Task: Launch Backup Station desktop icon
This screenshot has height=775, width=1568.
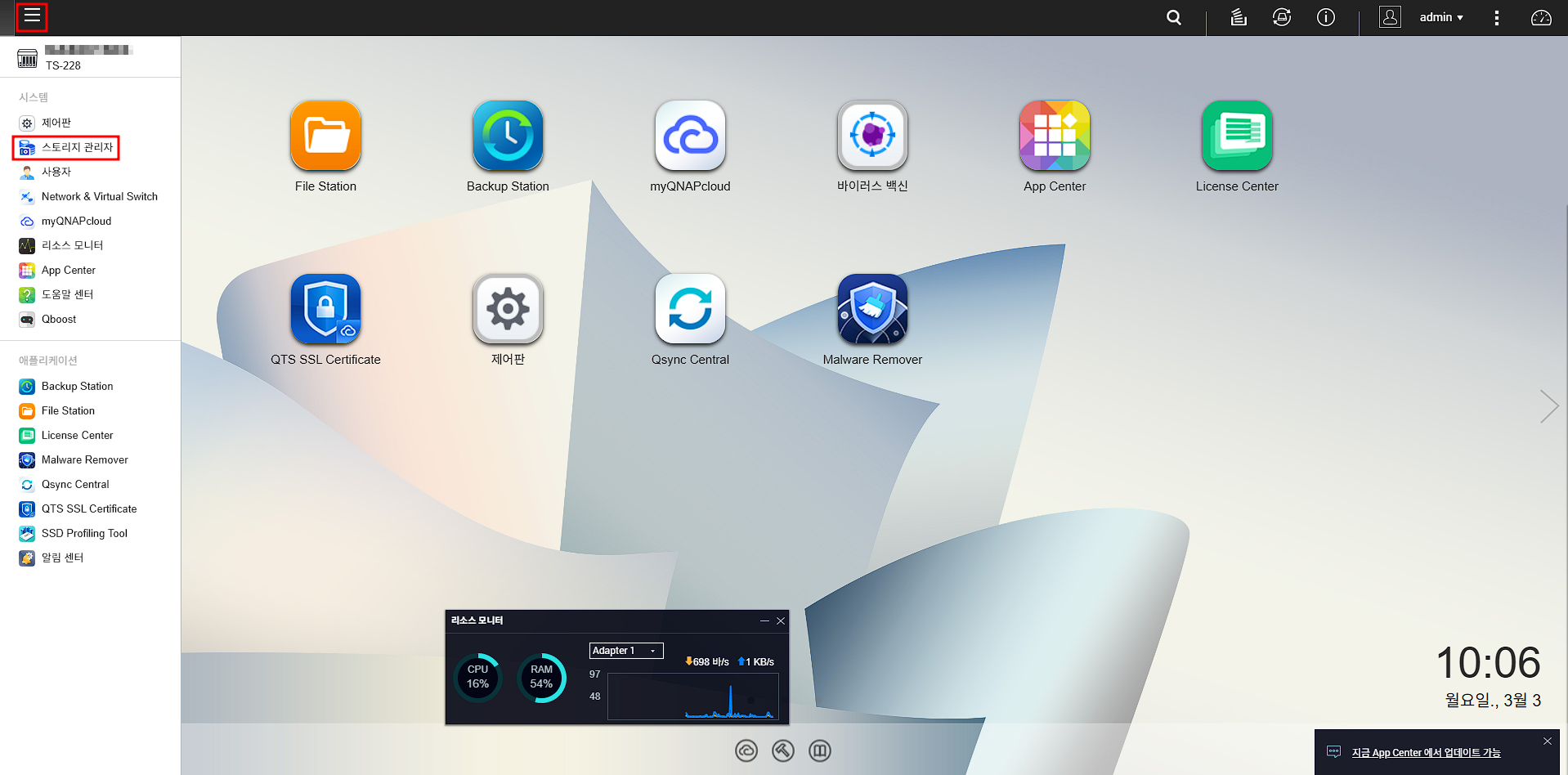Action: 508,136
